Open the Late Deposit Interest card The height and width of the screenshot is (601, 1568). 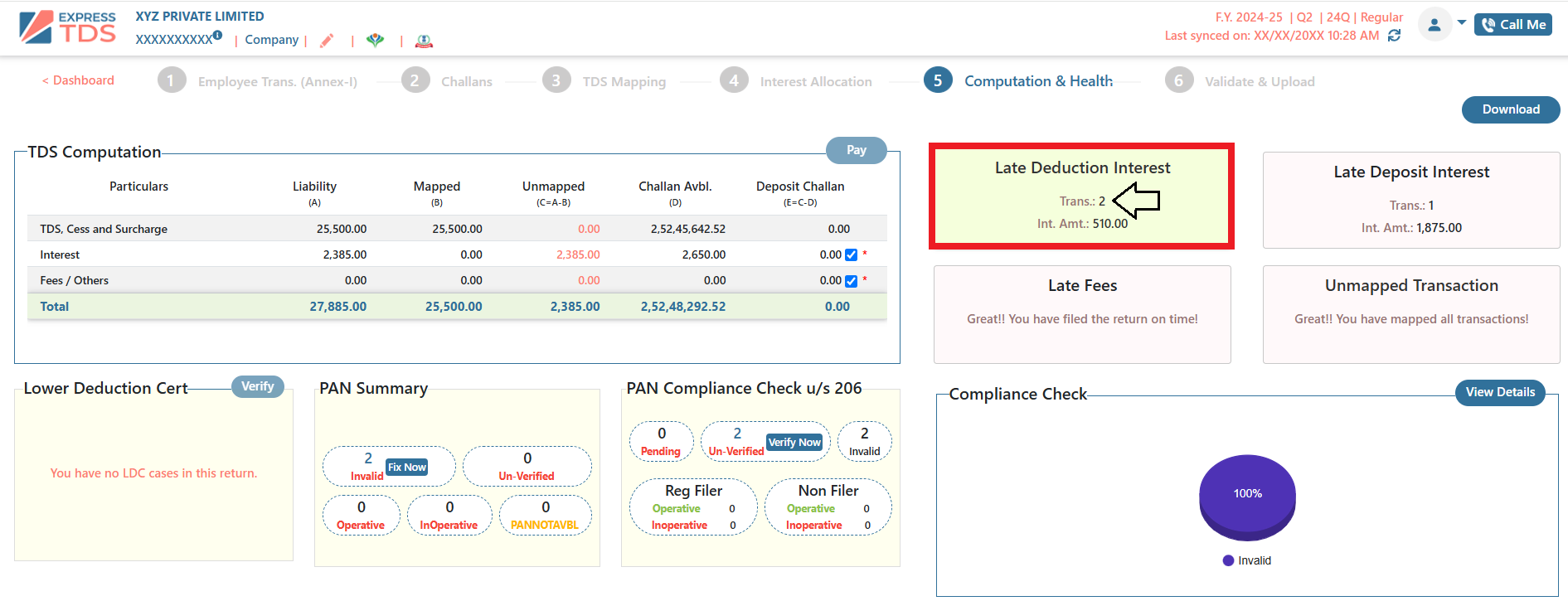(x=1411, y=200)
